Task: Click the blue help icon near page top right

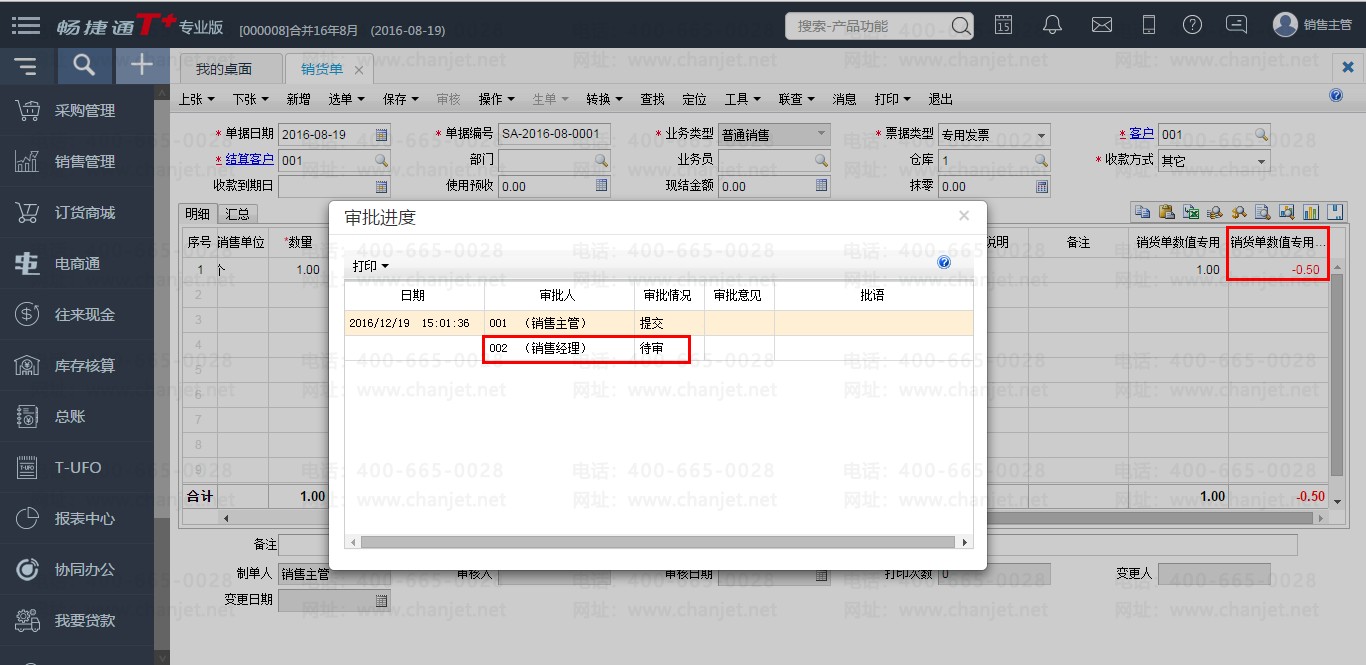Action: pyautogui.click(x=1336, y=96)
